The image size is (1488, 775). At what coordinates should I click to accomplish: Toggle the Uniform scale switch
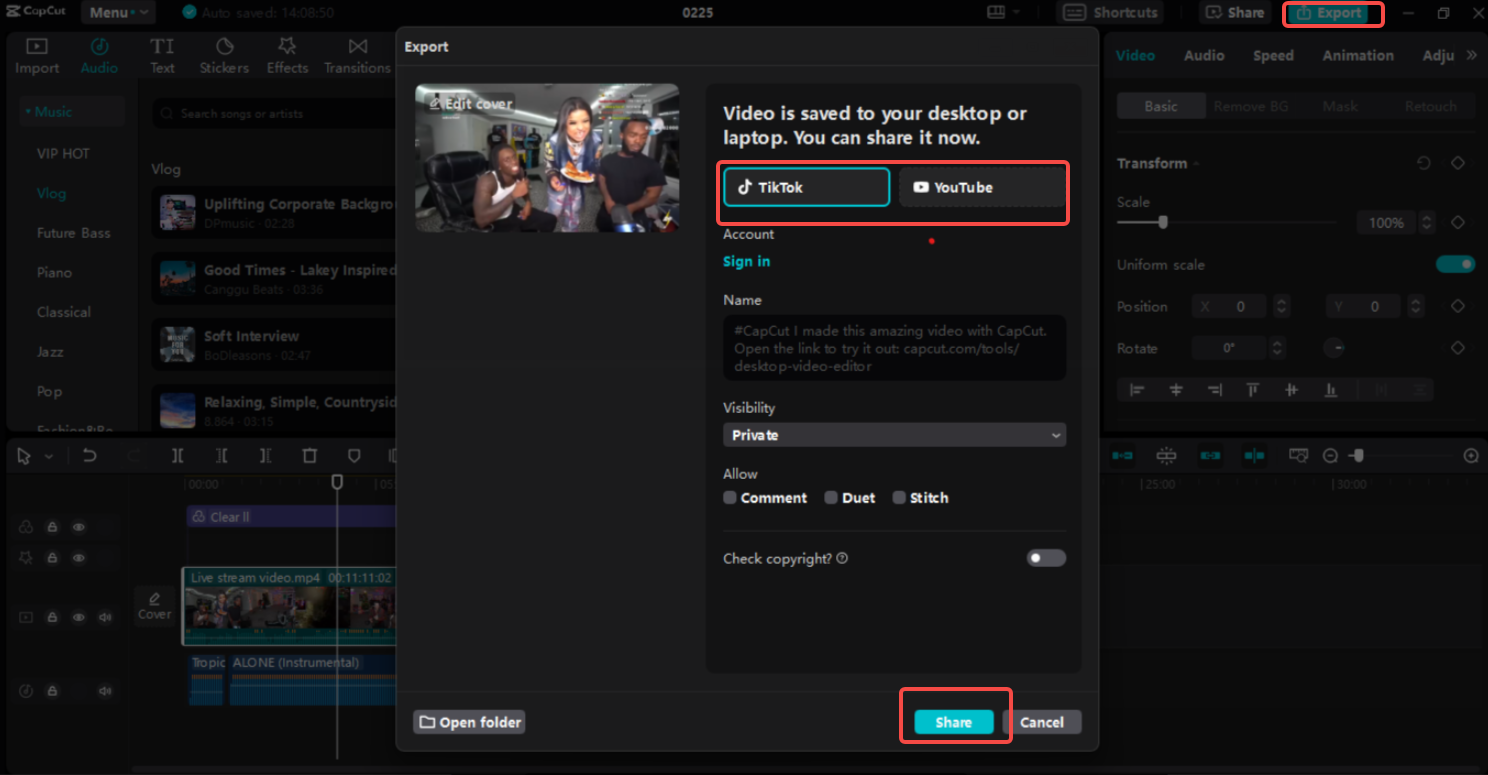[x=1455, y=264]
